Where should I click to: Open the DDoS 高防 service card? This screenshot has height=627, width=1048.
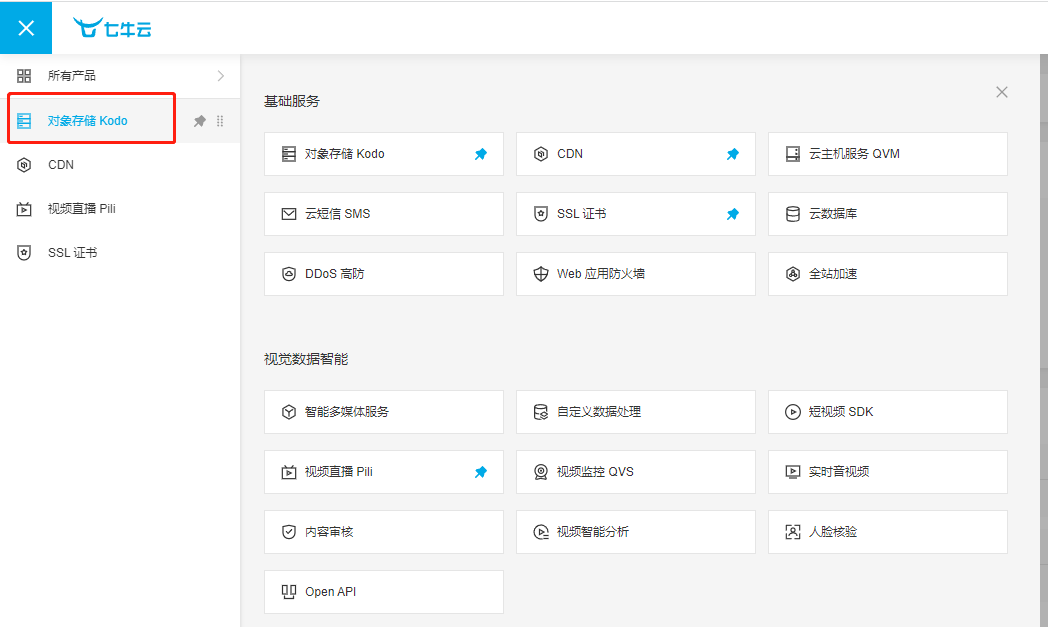383,274
